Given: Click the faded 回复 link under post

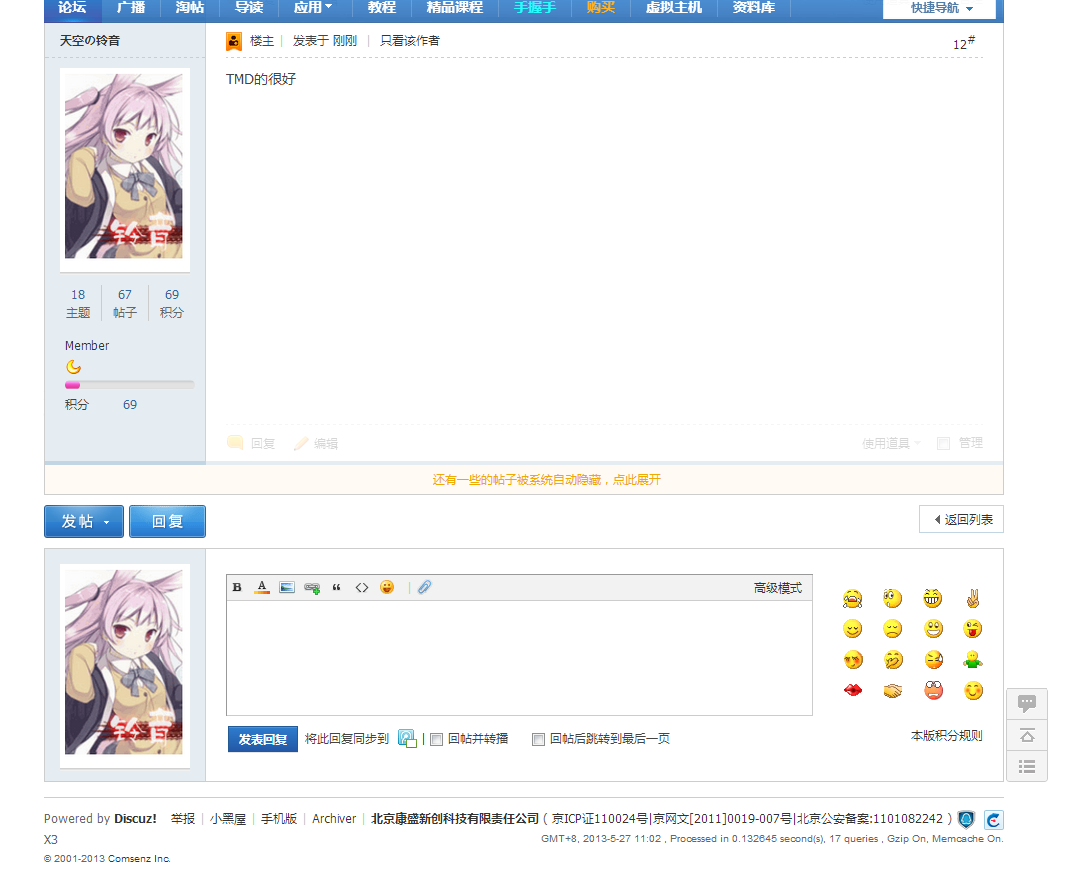Looking at the screenshot, I should [x=251, y=443].
